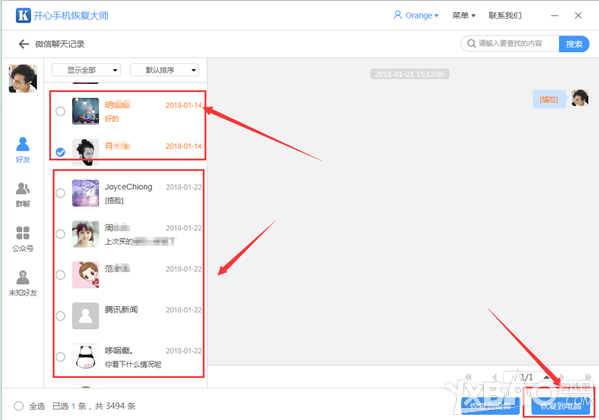Click the back arrow beside 微信聊天记录
This screenshot has width=599, height=420.
24,44
